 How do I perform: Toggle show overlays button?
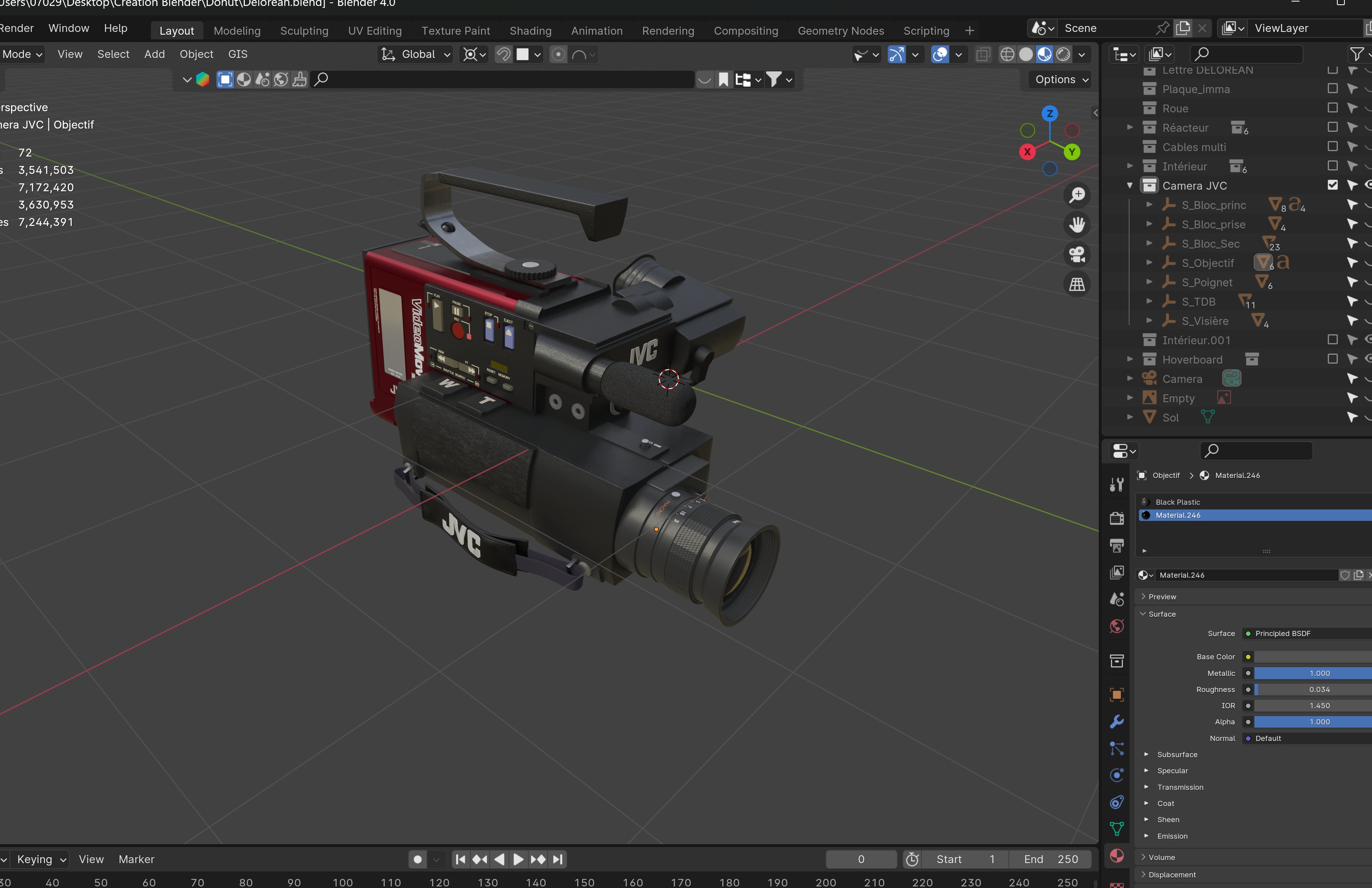click(x=940, y=54)
